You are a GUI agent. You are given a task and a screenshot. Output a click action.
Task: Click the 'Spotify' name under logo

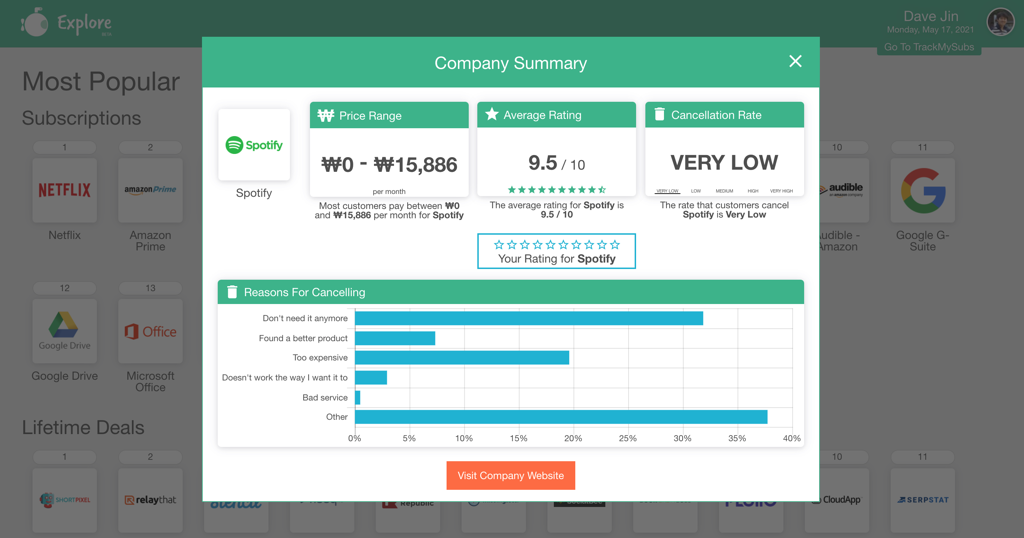pyautogui.click(x=254, y=193)
